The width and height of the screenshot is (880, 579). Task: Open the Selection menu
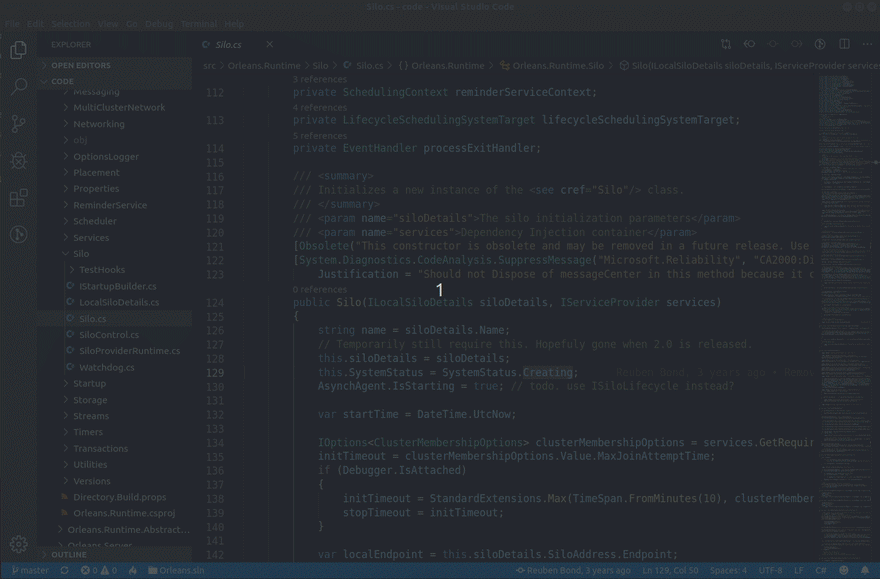pos(70,24)
